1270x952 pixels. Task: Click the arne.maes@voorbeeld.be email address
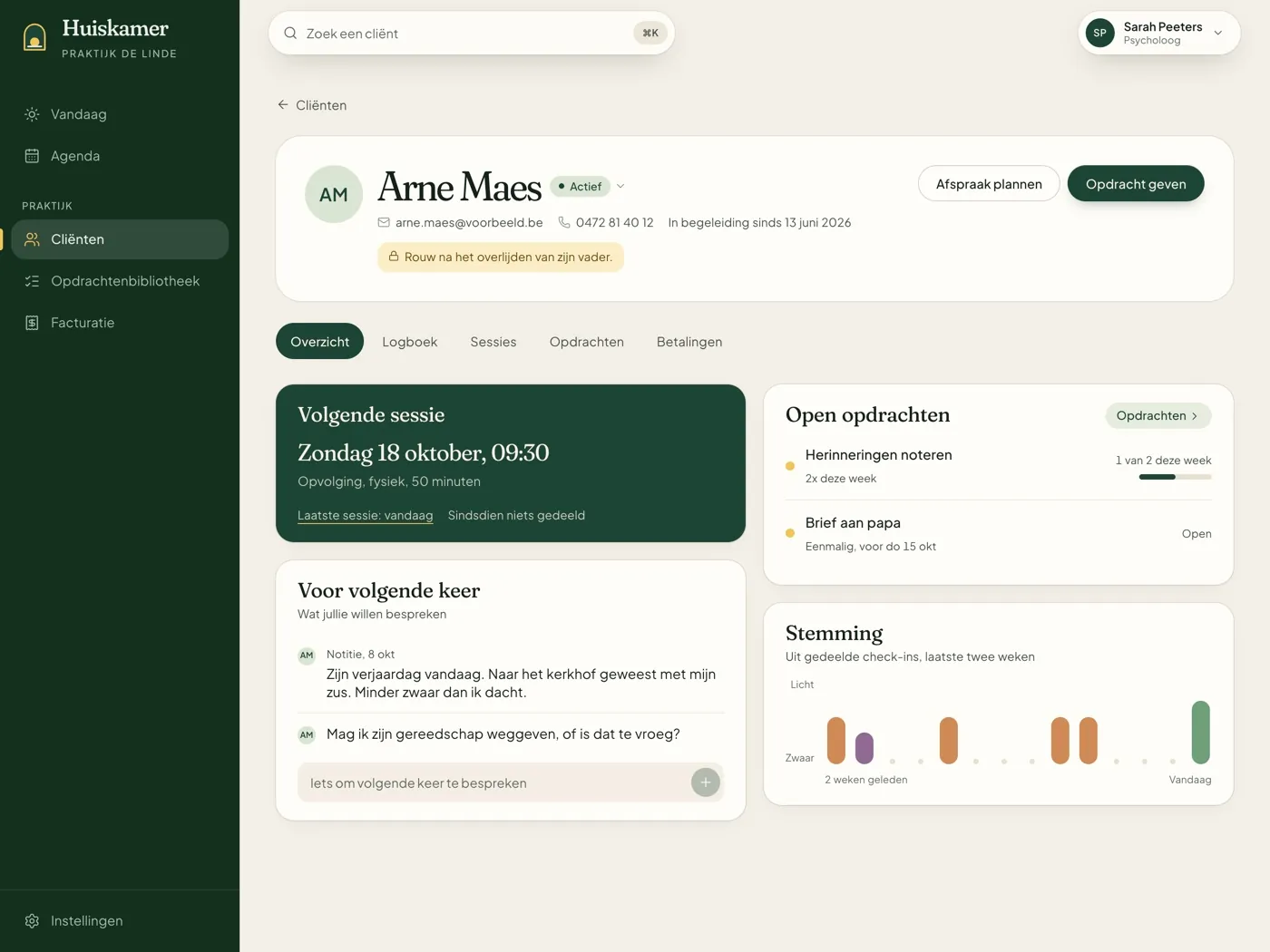469,223
